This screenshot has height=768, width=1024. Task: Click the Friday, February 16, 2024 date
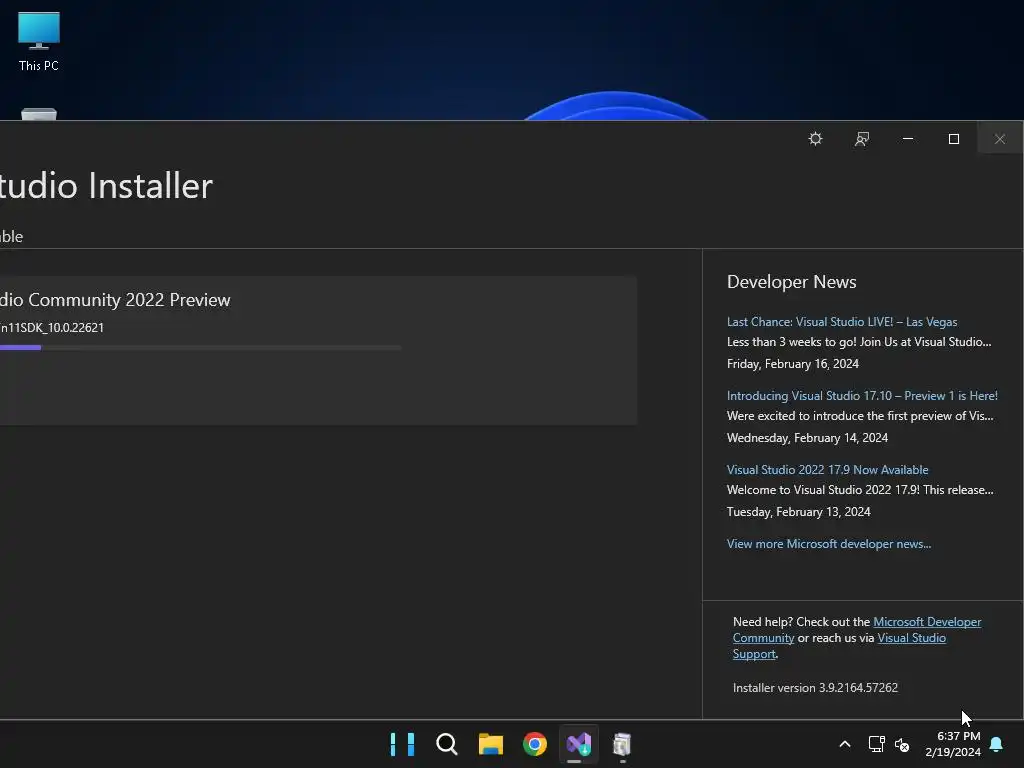pyautogui.click(x=793, y=364)
